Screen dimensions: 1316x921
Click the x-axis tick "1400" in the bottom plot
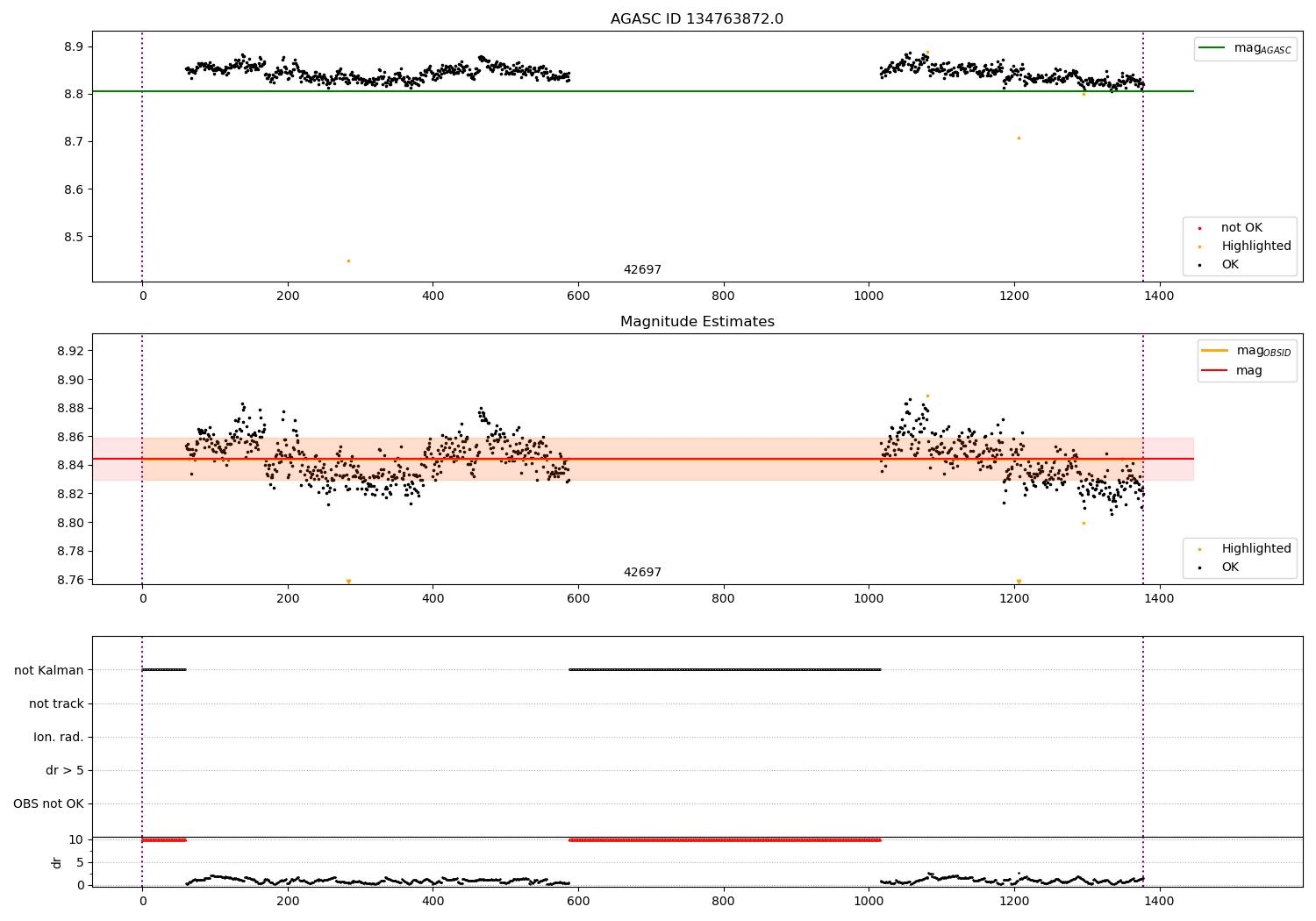point(1160,901)
